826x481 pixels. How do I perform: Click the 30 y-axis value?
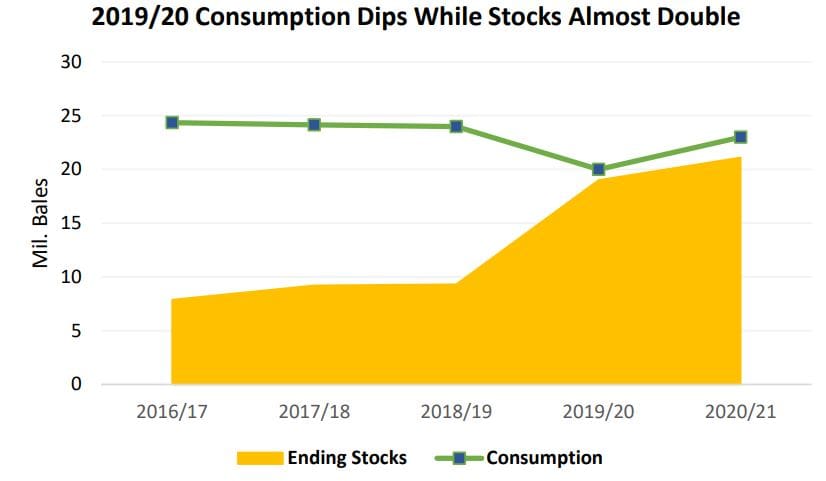[x=71, y=62]
